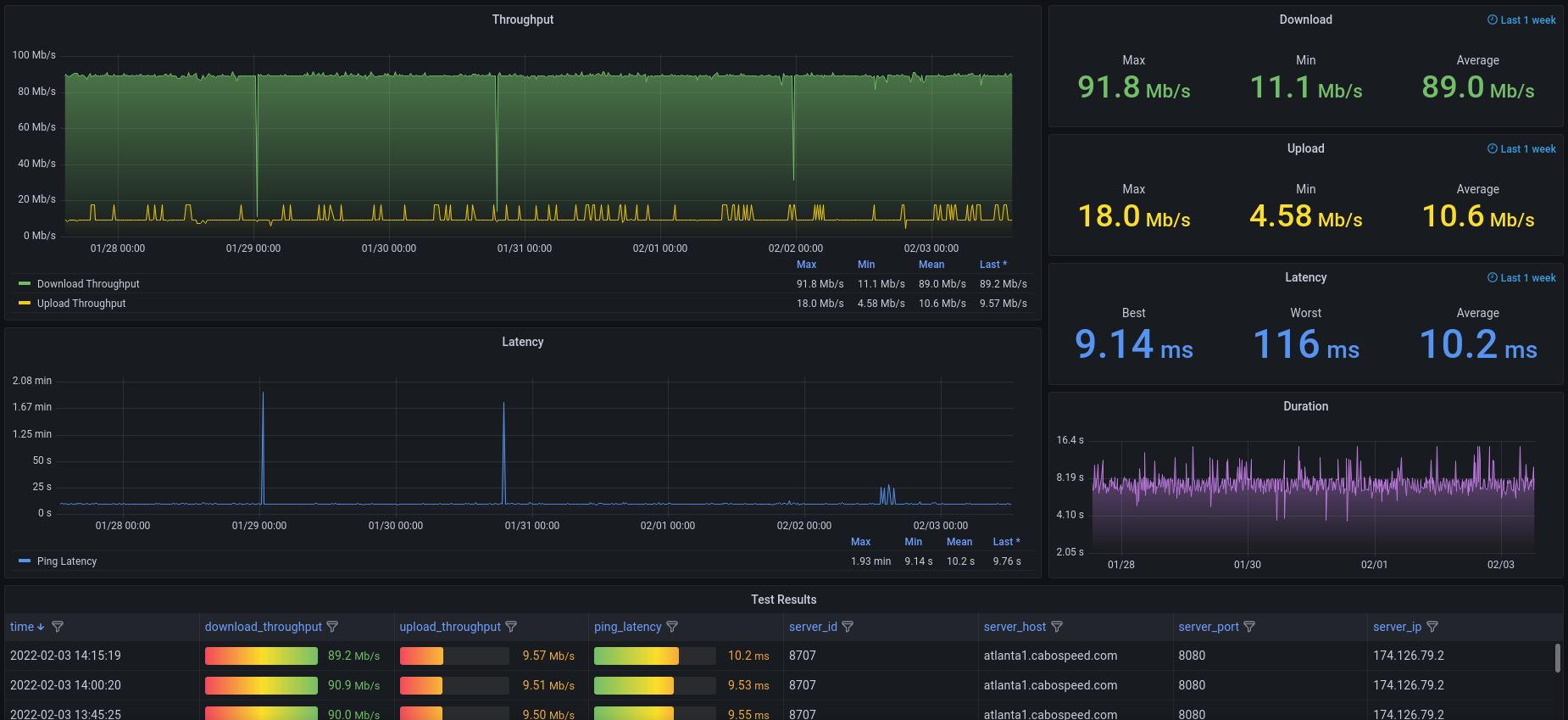Open filter for ping_latency column
Viewport: 1568px width, 720px height.
pyautogui.click(x=672, y=627)
